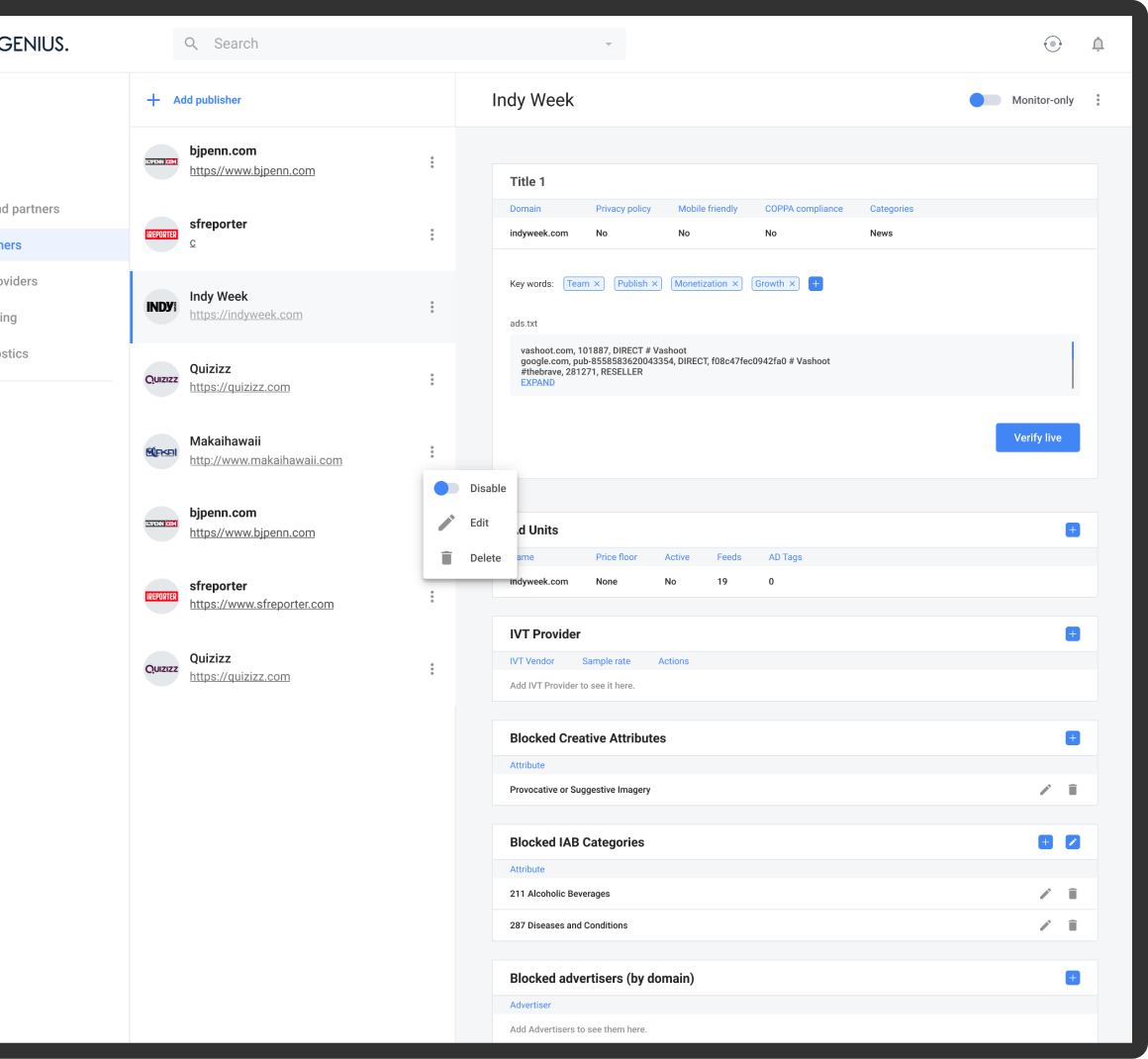Toggle the Disable switch in popup menu
Viewport: 1148px width, 1059px height.
(446, 489)
